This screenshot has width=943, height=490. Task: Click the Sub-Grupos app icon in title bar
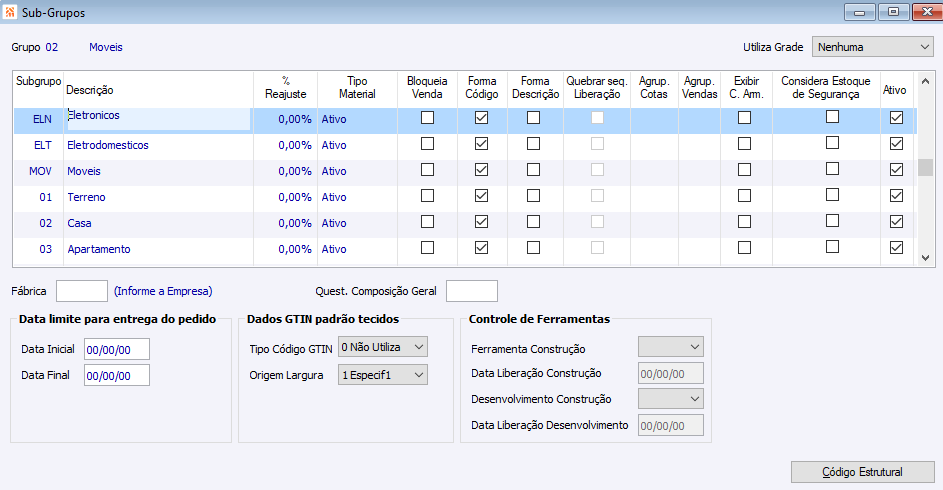pyautogui.click(x=10, y=12)
